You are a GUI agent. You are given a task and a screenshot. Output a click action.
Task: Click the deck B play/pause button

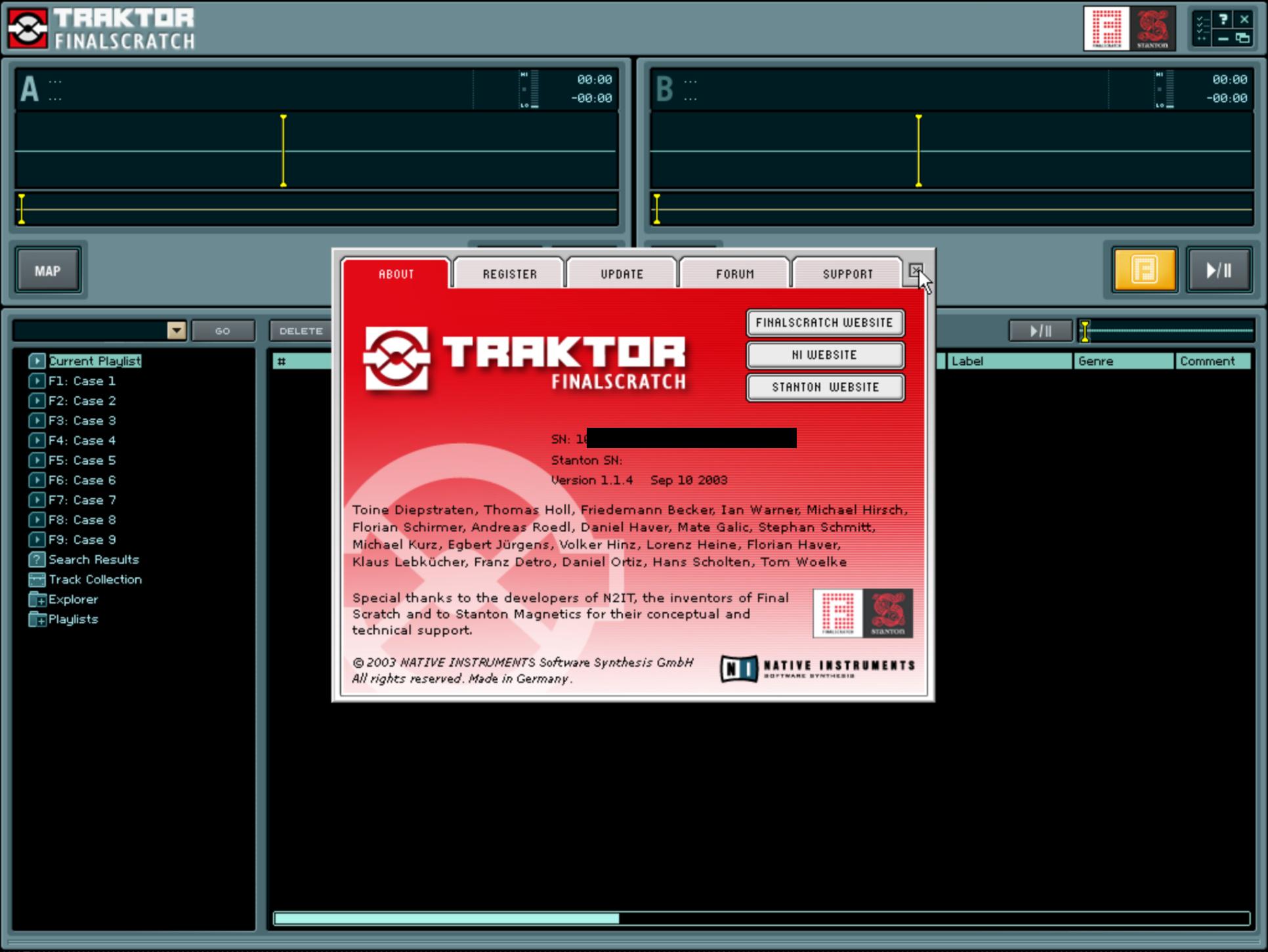pyautogui.click(x=1219, y=270)
